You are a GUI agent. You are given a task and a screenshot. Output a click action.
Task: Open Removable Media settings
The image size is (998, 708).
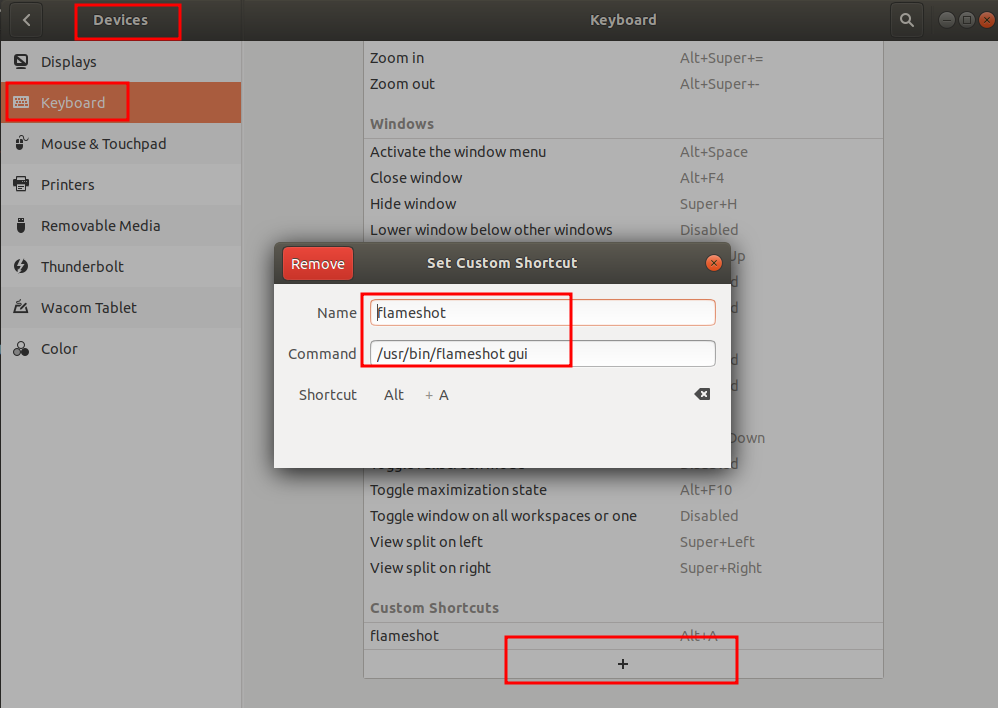pos(121,225)
